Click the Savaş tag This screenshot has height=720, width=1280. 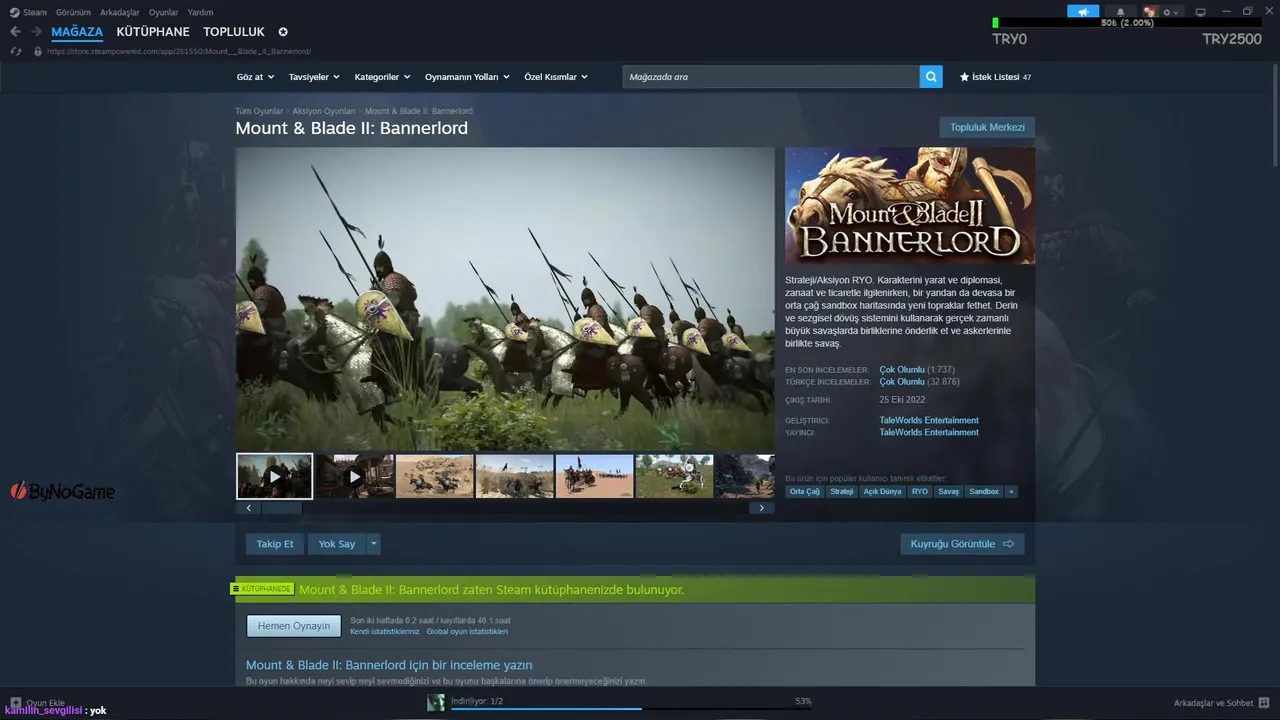(949, 492)
